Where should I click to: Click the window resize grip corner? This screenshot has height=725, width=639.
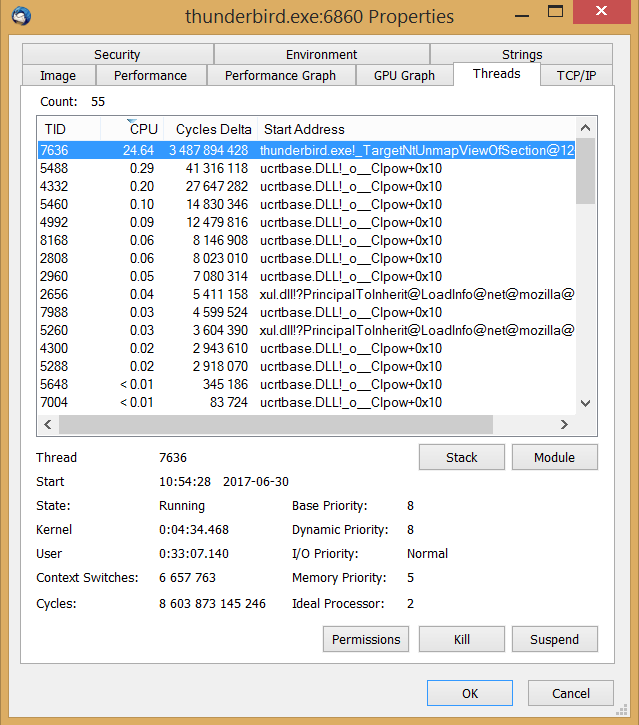(622, 709)
